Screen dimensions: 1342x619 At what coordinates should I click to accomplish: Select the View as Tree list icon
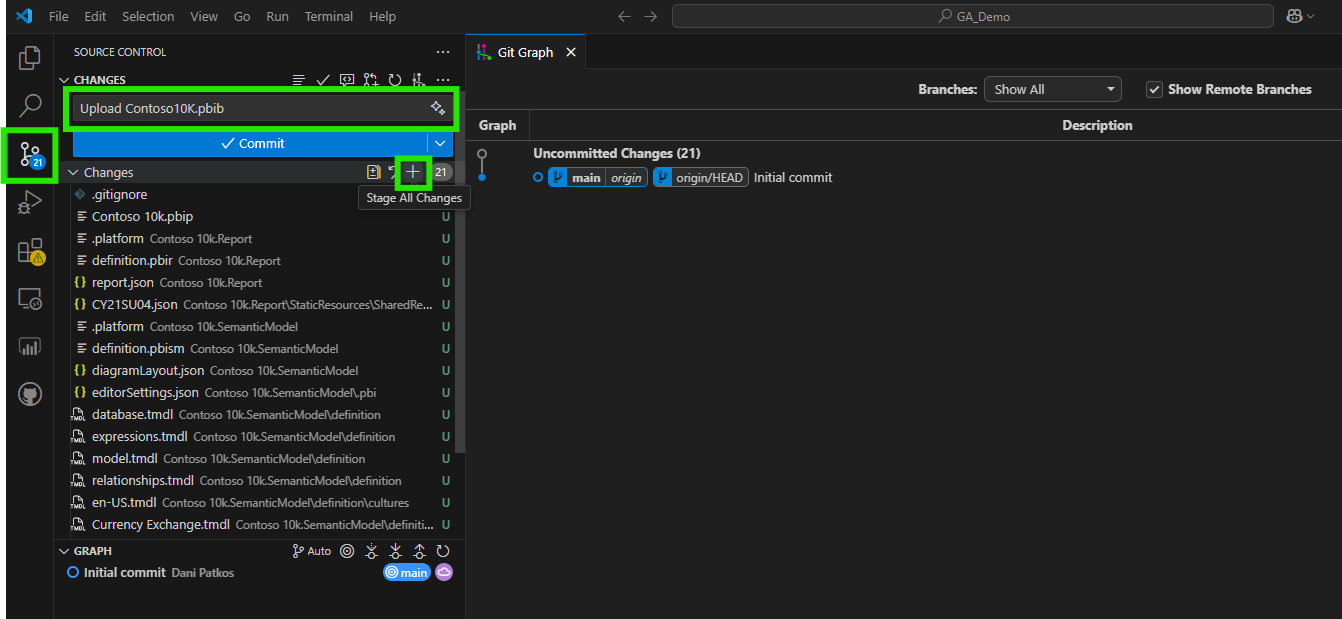pyautogui.click(x=298, y=79)
